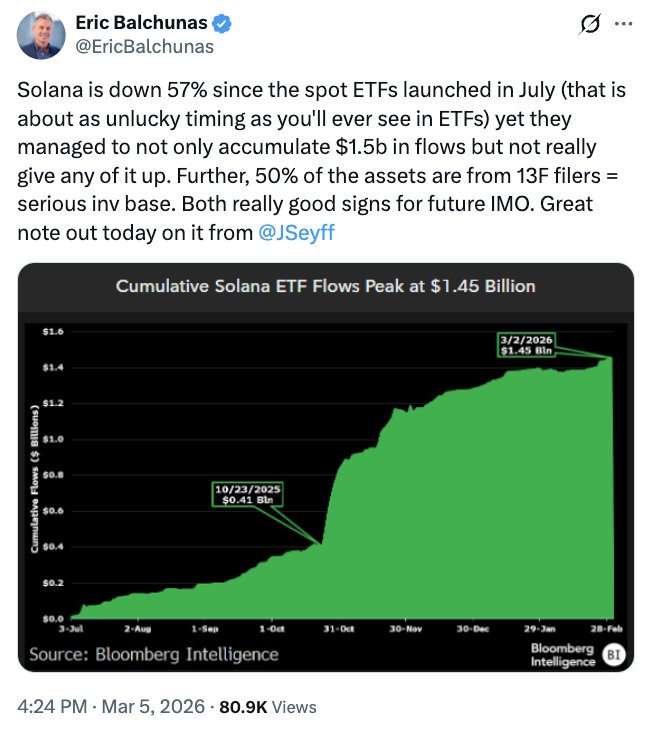
Task: Click the chart title about Solana ETF flows
Action: [325, 286]
